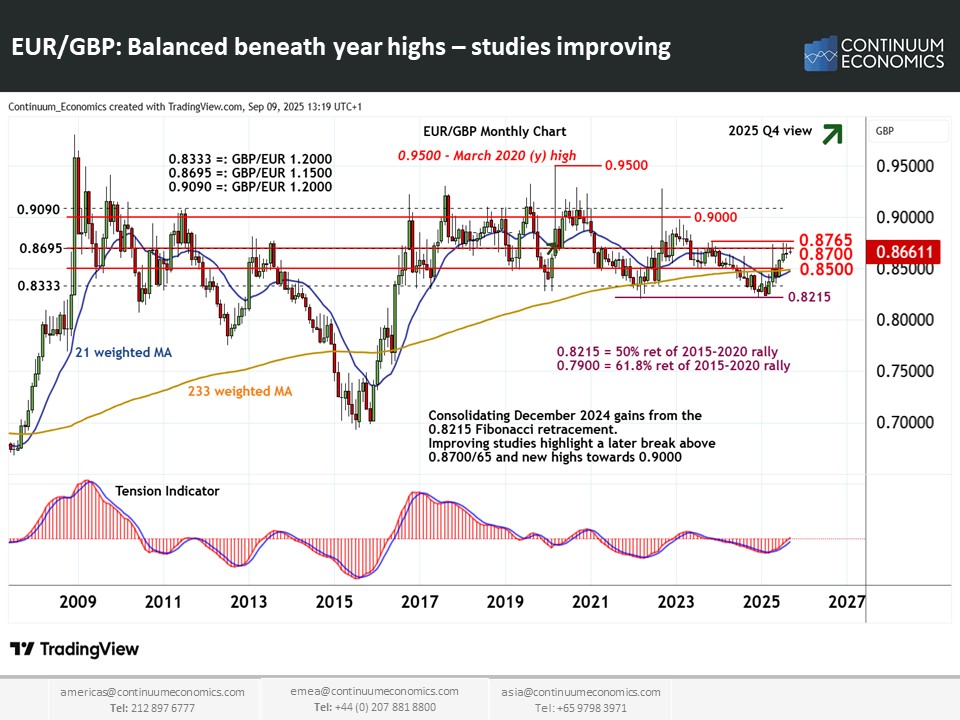Click the green 2025 Q4 view arrow
The image size is (960, 720).
(833, 133)
